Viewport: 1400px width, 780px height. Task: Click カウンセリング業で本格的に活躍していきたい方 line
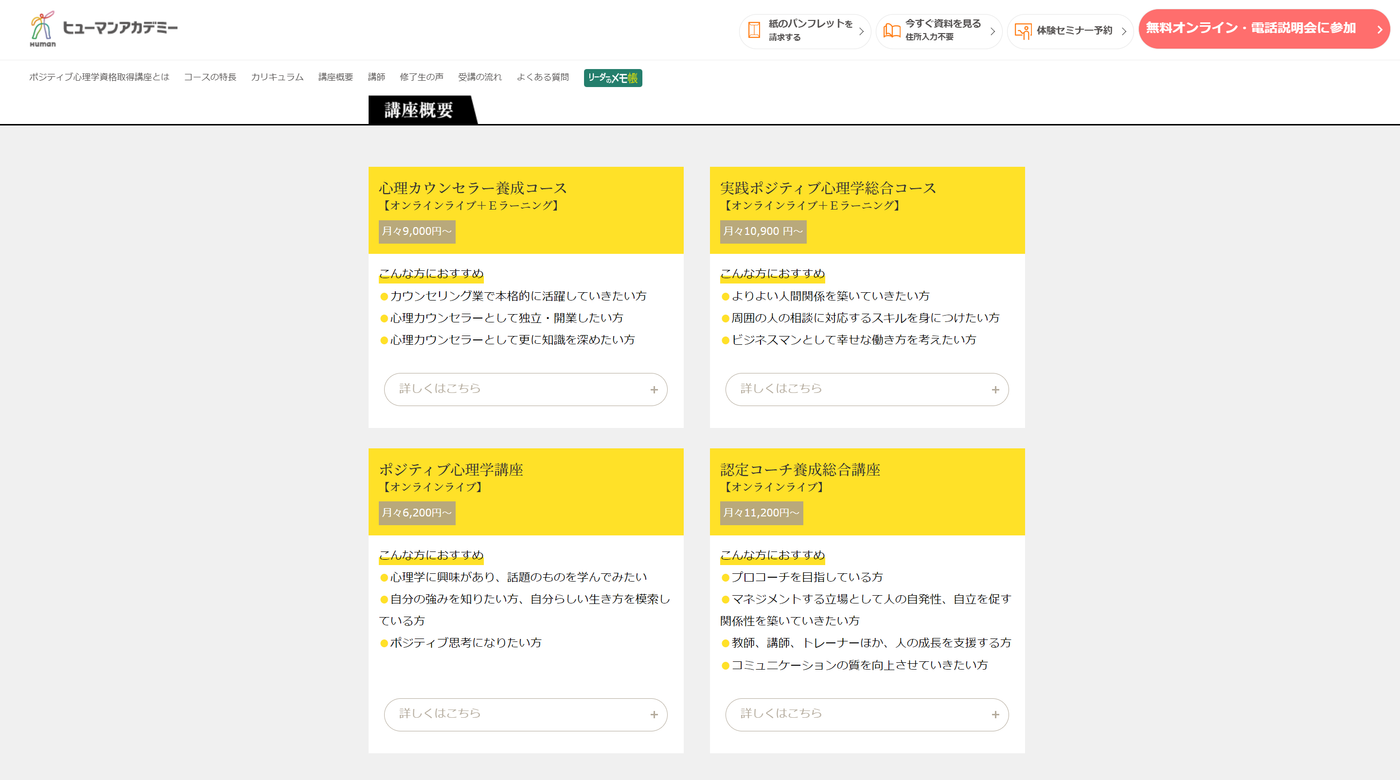[513, 296]
